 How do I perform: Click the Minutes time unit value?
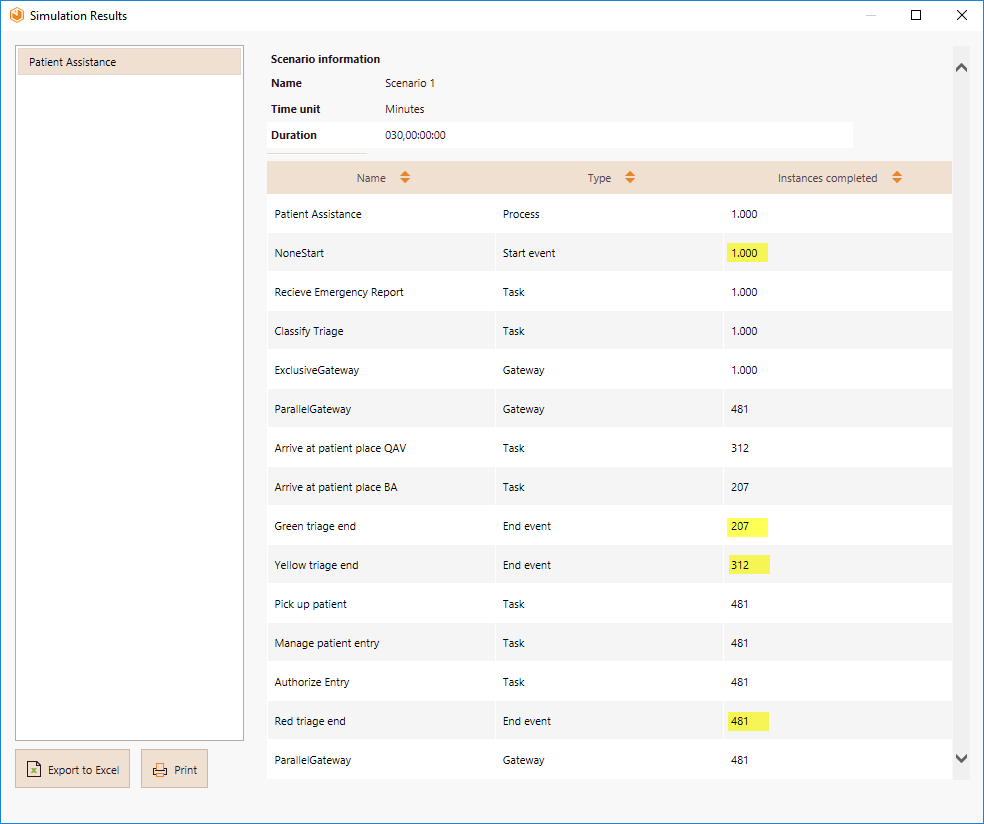pos(405,109)
